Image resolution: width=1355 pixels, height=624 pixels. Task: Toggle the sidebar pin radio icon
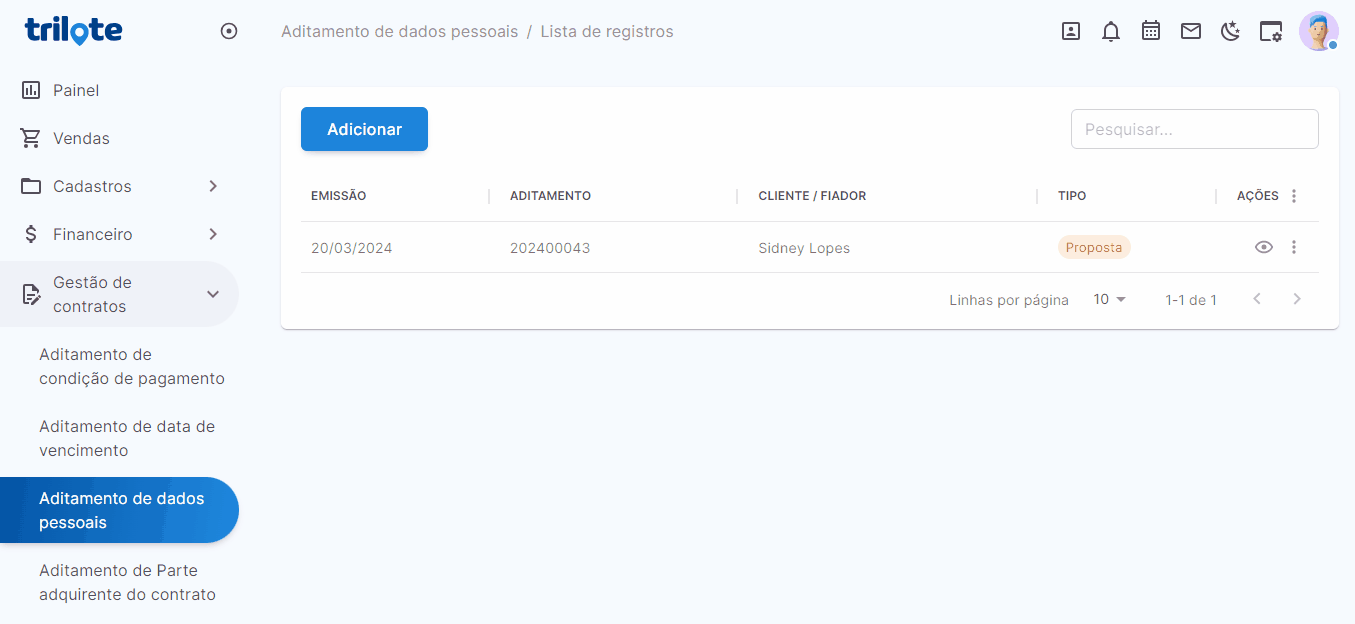pyautogui.click(x=229, y=31)
